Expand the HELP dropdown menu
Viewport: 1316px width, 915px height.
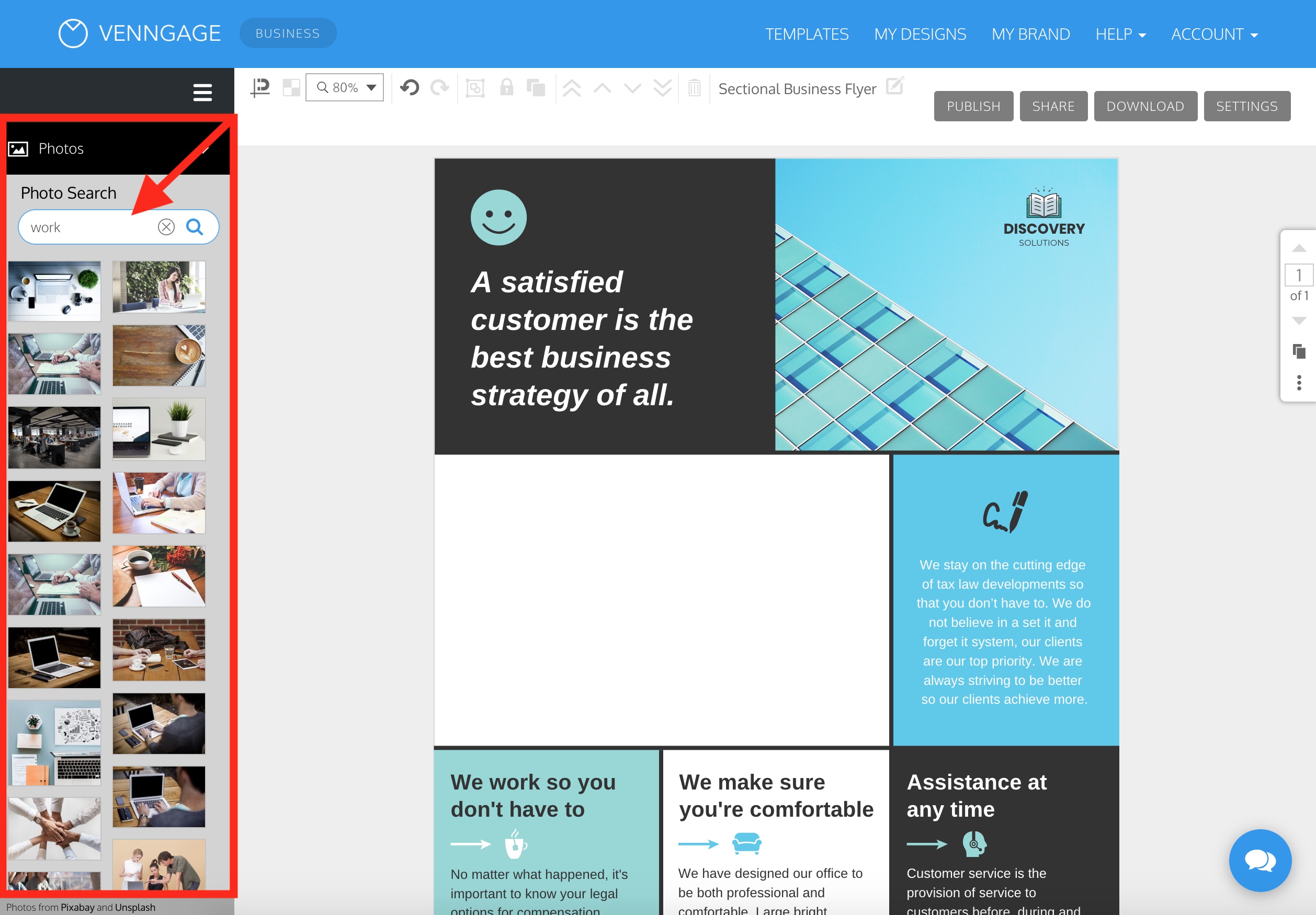pyautogui.click(x=1120, y=35)
